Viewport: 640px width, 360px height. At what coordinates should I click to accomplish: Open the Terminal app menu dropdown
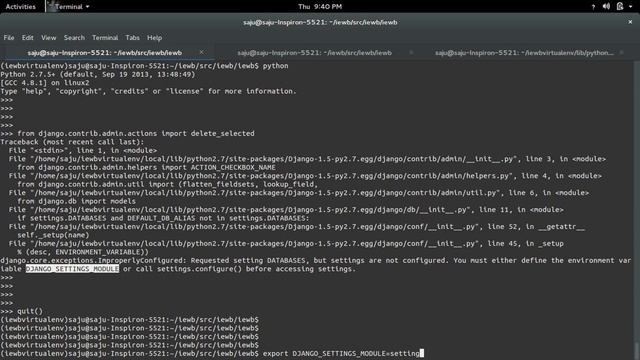pos(69,7)
